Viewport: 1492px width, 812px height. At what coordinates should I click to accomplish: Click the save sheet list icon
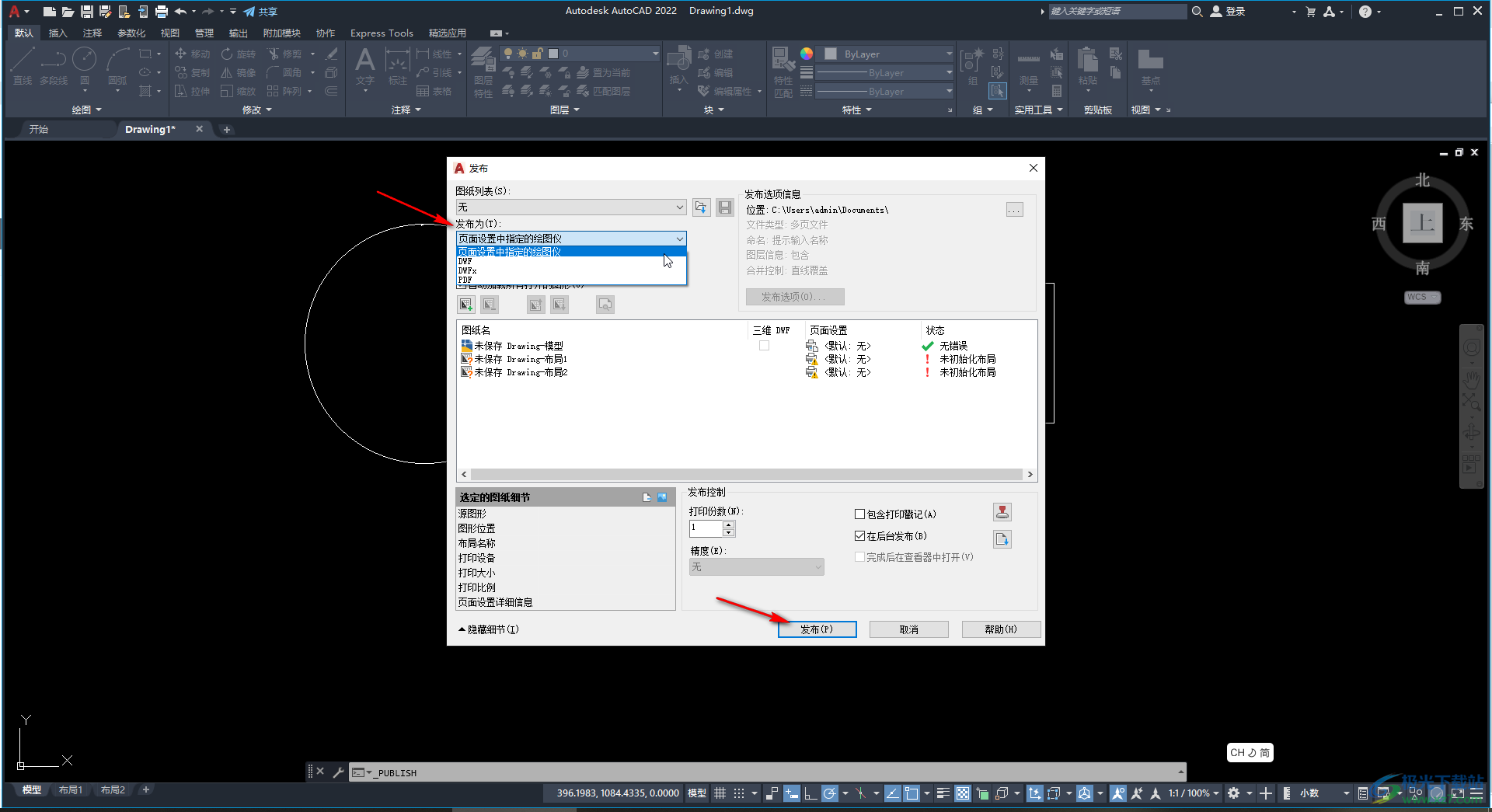click(x=724, y=207)
